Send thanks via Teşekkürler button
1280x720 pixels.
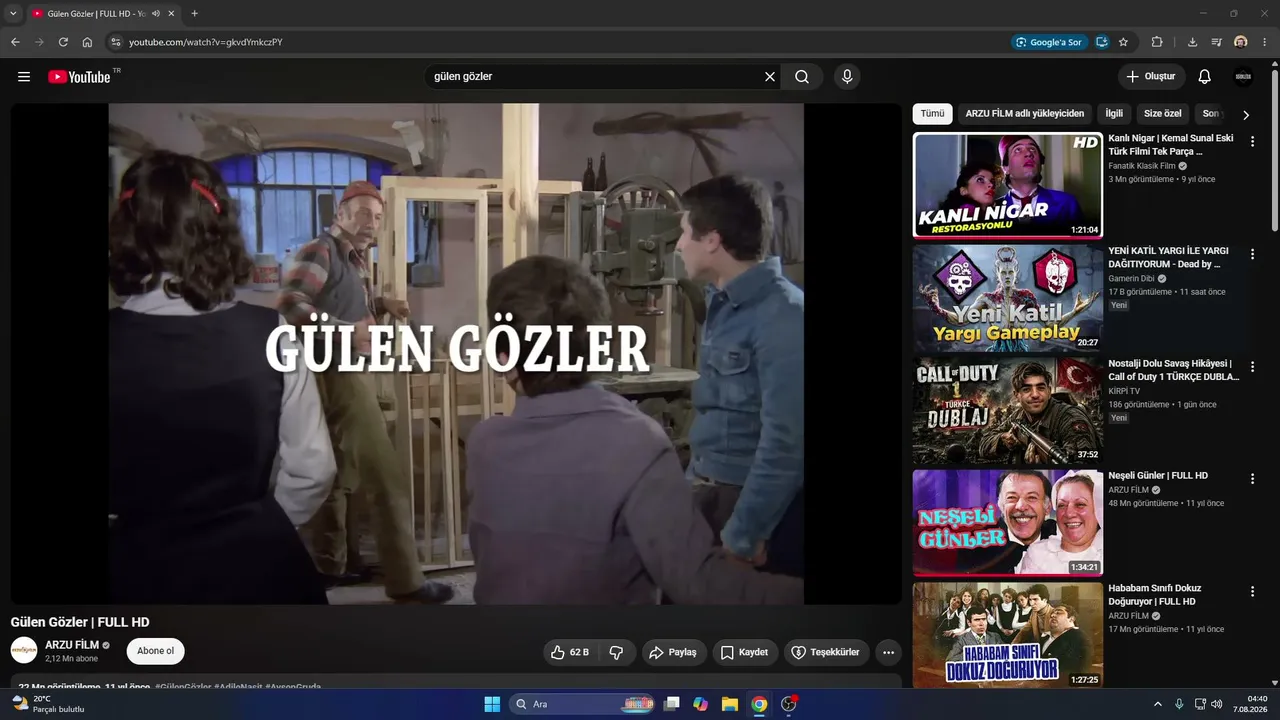[827, 652]
